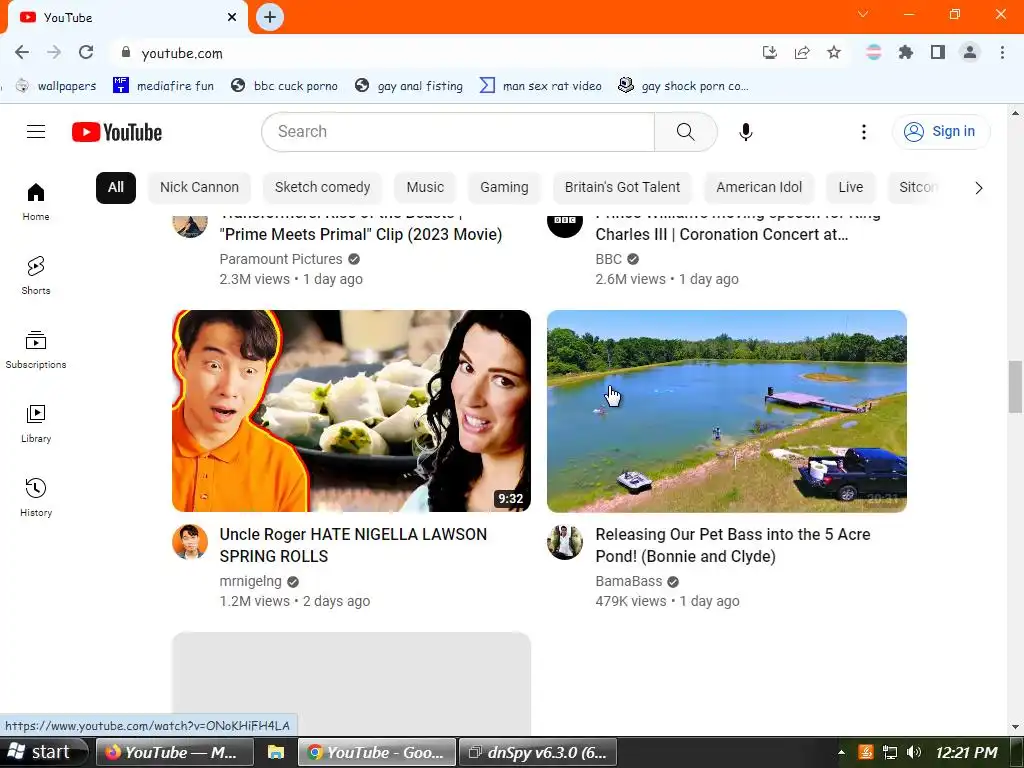1024x768 pixels.
Task: Open the Chrome three-dot menu
Action: [x=1002, y=52]
